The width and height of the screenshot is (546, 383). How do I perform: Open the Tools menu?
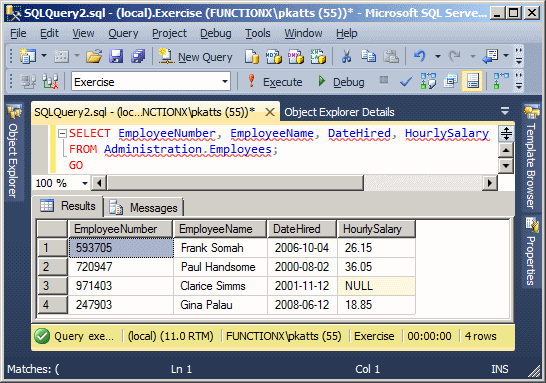click(258, 33)
